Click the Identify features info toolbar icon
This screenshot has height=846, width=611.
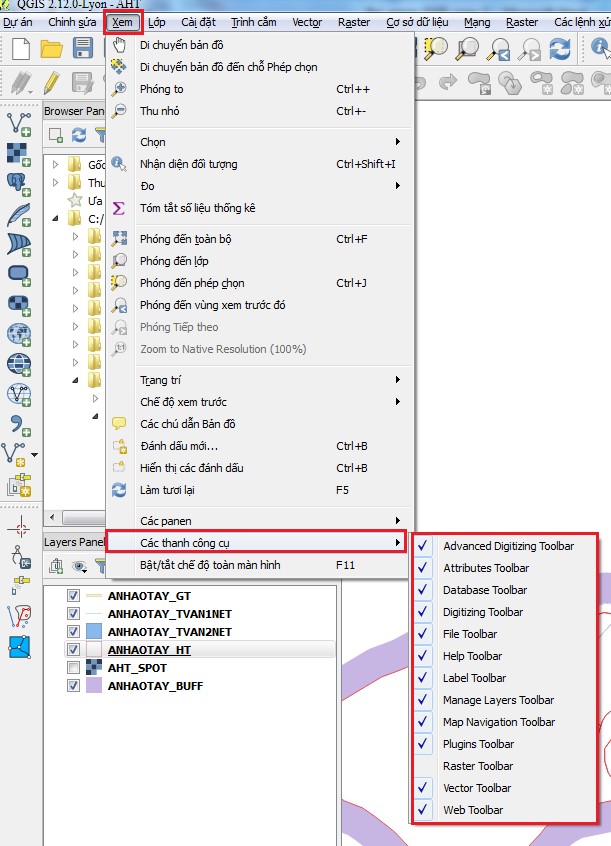[600, 47]
